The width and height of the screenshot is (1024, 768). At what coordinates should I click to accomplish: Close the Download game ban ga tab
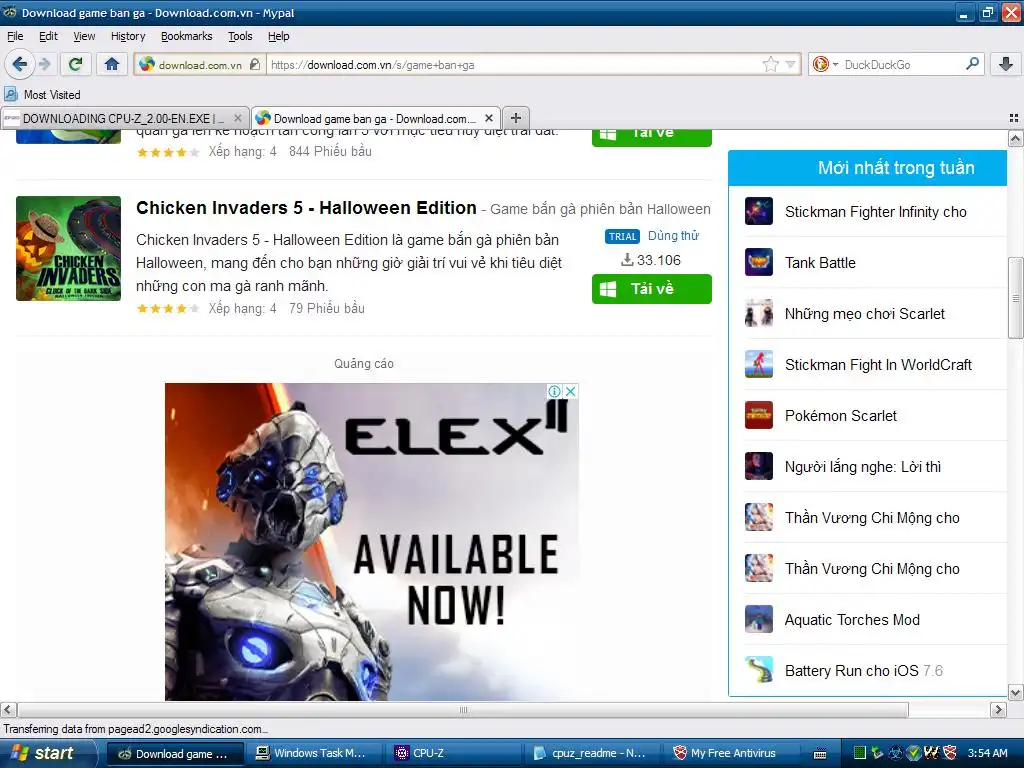[x=488, y=118]
